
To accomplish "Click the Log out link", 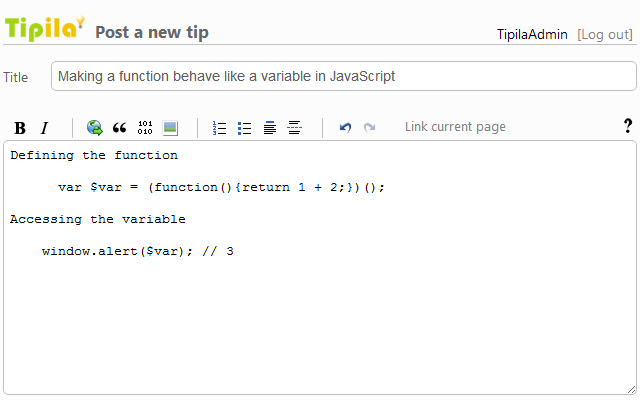I will (605, 34).
